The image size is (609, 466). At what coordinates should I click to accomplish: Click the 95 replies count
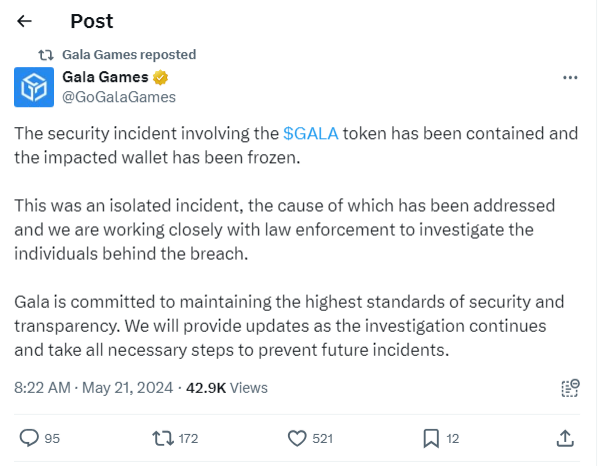(x=53, y=437)
